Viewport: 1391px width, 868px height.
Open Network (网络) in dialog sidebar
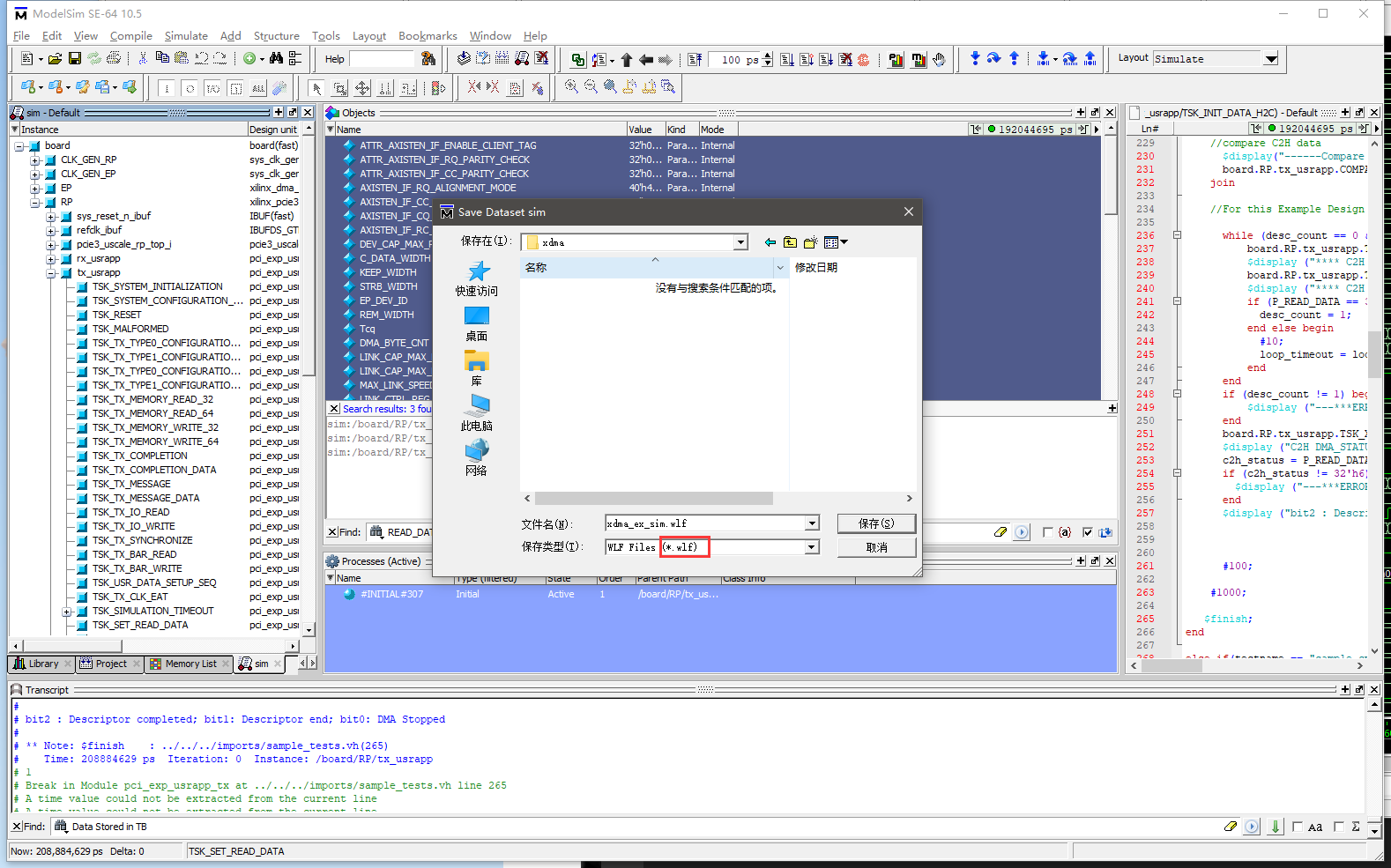[x=477, y=458]
